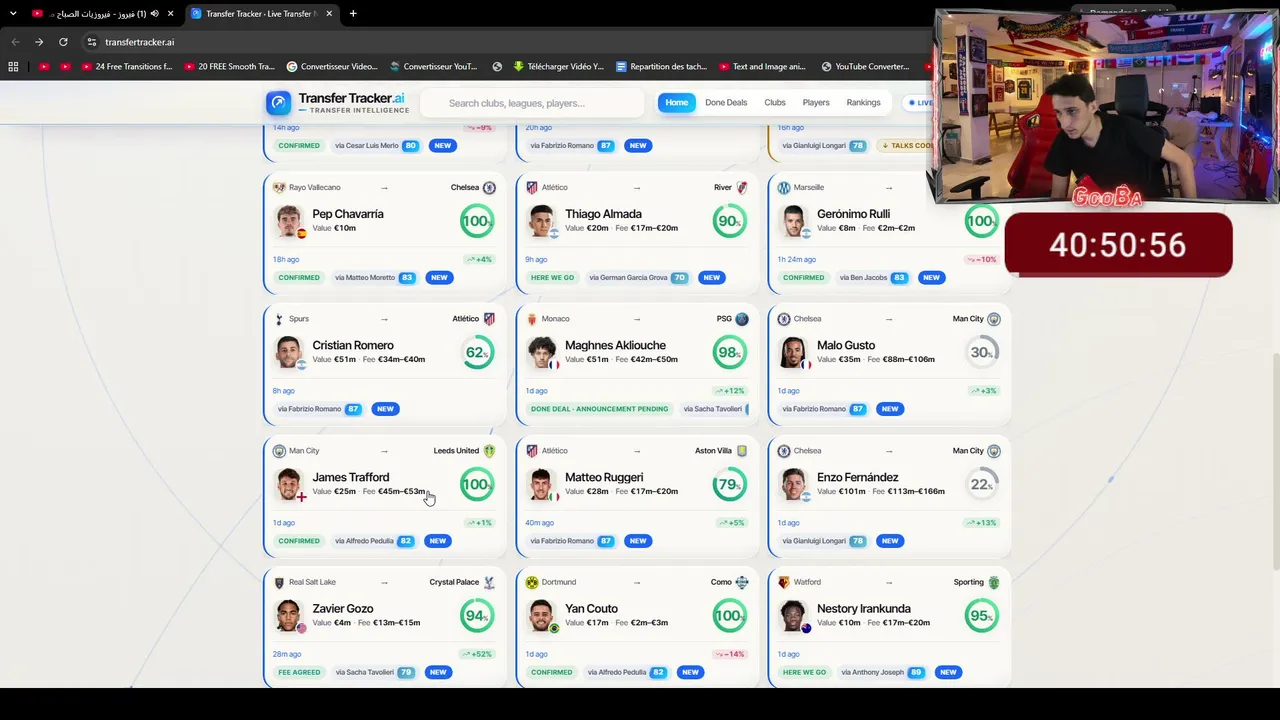Open '20 FREE Smooth Tra...' bookmark

[x=229, y=67]
